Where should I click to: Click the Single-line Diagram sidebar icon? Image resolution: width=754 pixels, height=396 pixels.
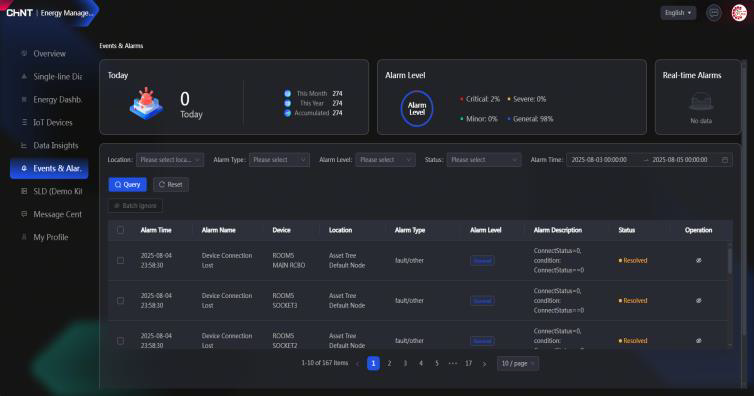point(24,76)
